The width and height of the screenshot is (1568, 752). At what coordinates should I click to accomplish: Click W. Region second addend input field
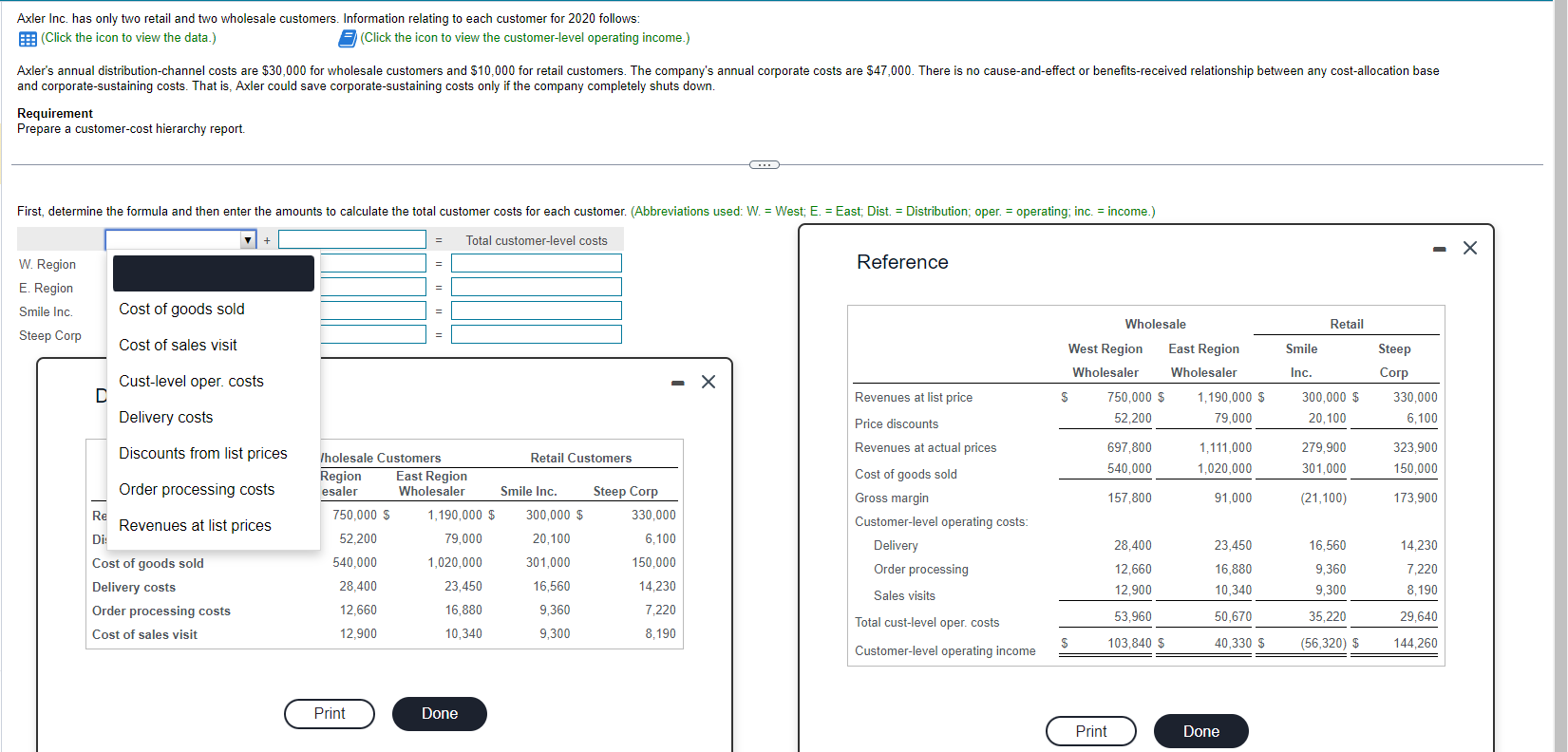pos(372,263)
